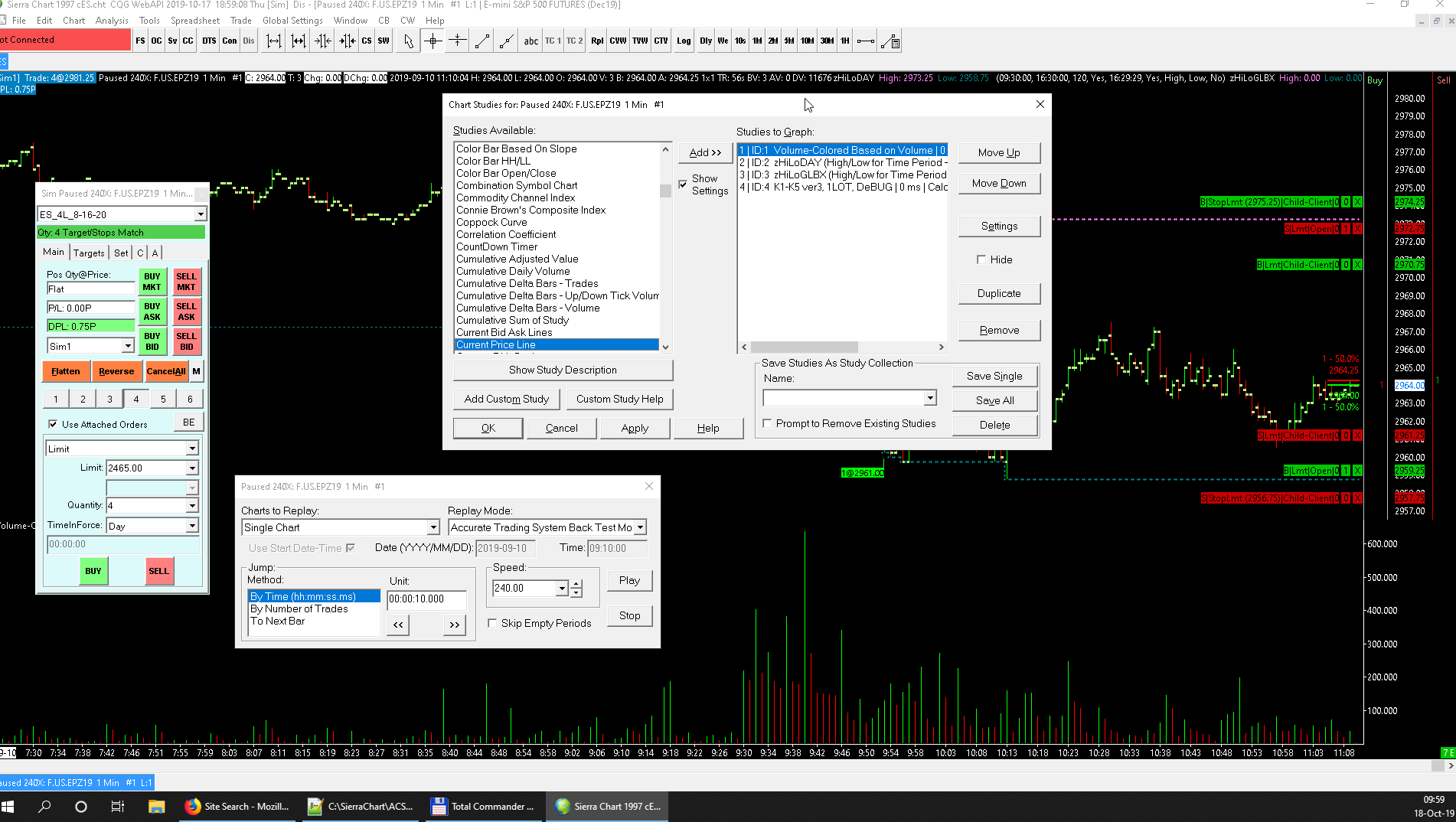Screen dimensions: 1456x822
Task: Click the calculator measurement tool icon
Action: click(x=890, y=41)
